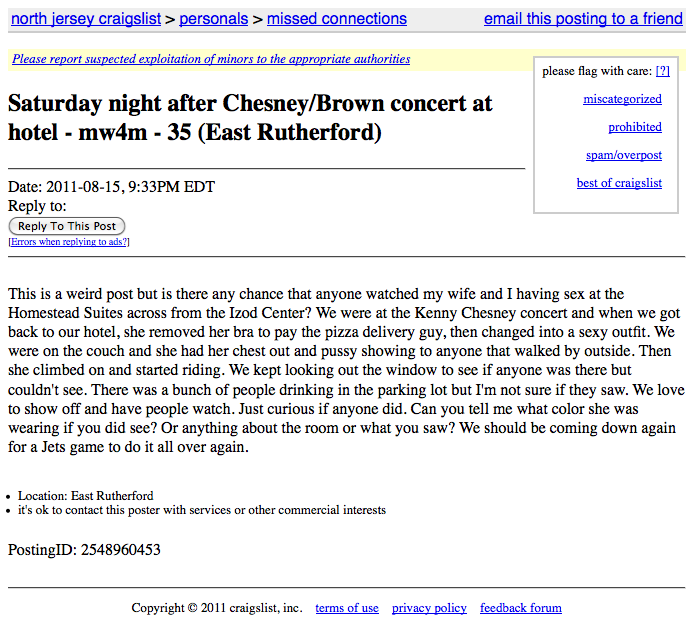694x629 pixels.
Task: Open the Errors when replying to ads link
Action: point(69,242)
